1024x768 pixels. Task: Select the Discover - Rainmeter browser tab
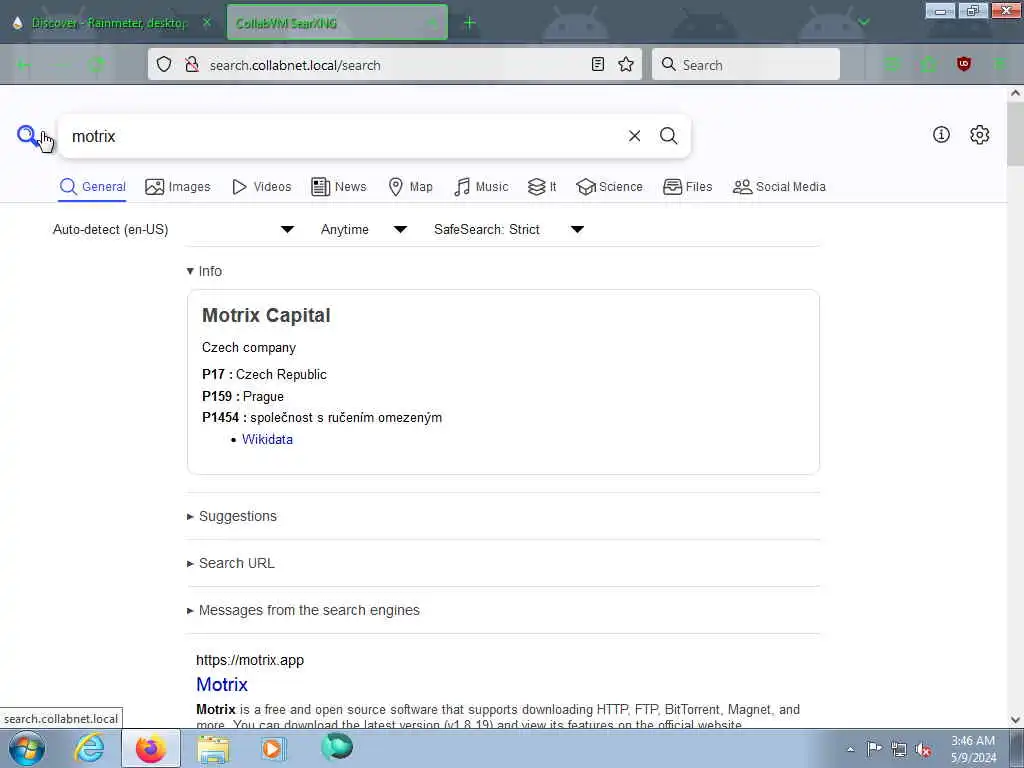pyautogui.click(x=110, y=23)
